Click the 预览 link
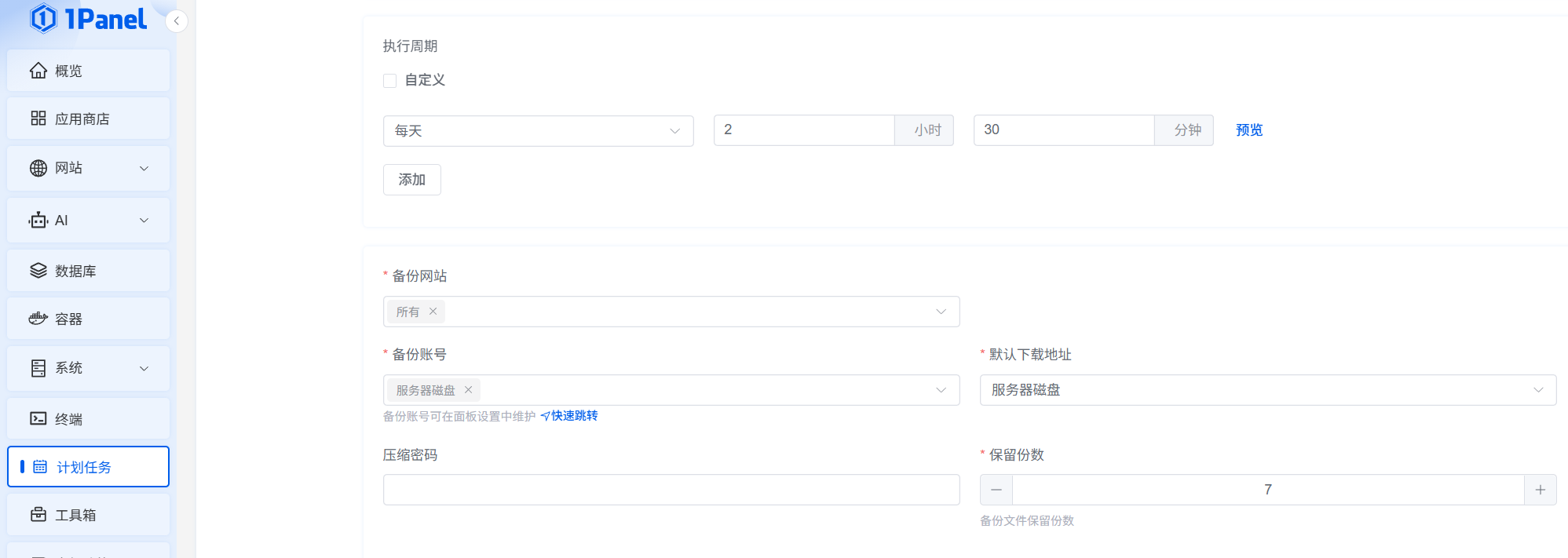 [x=1248, y=130]
